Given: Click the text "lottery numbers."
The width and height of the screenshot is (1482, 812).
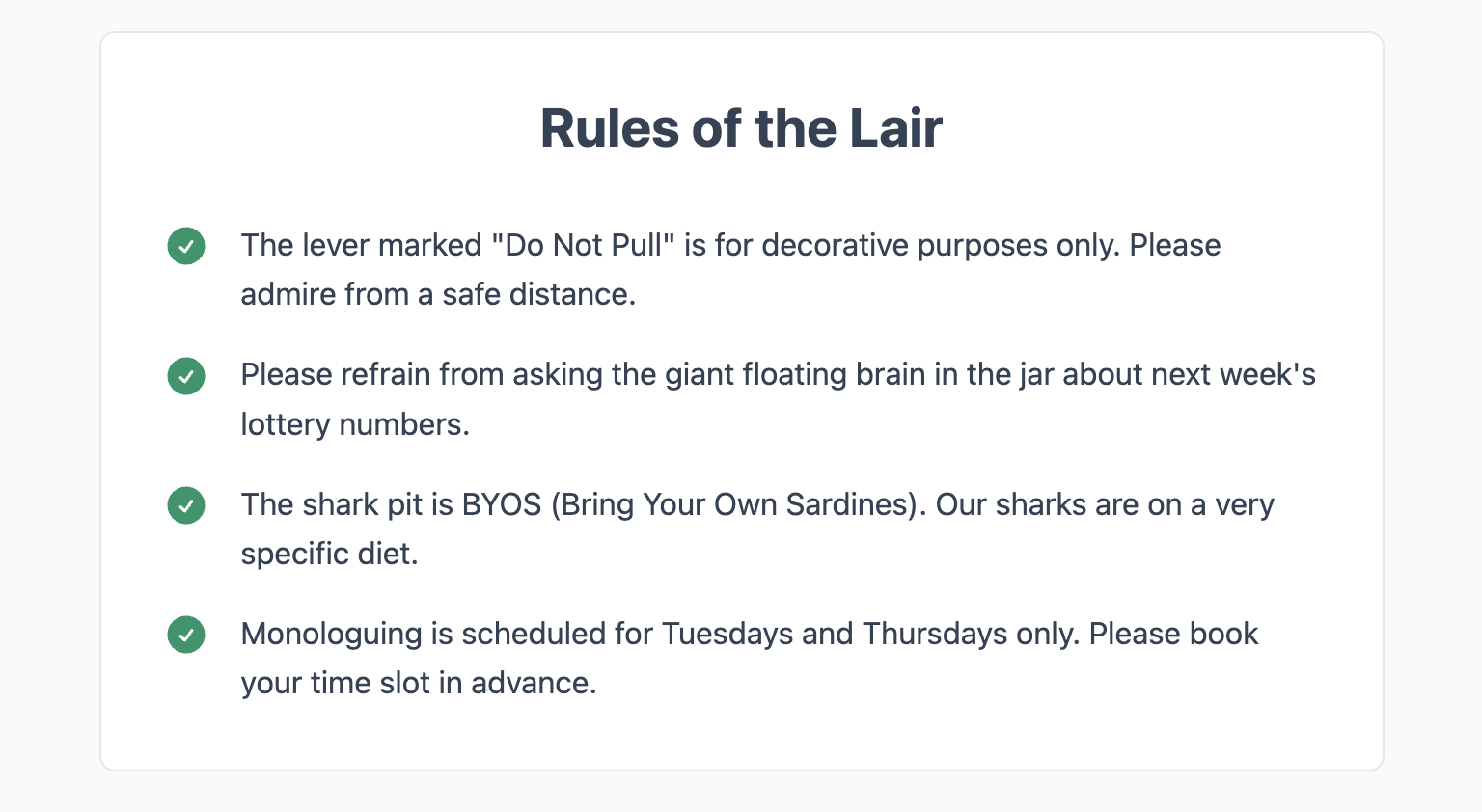Looking at the screenshot, I should [355, 424].
